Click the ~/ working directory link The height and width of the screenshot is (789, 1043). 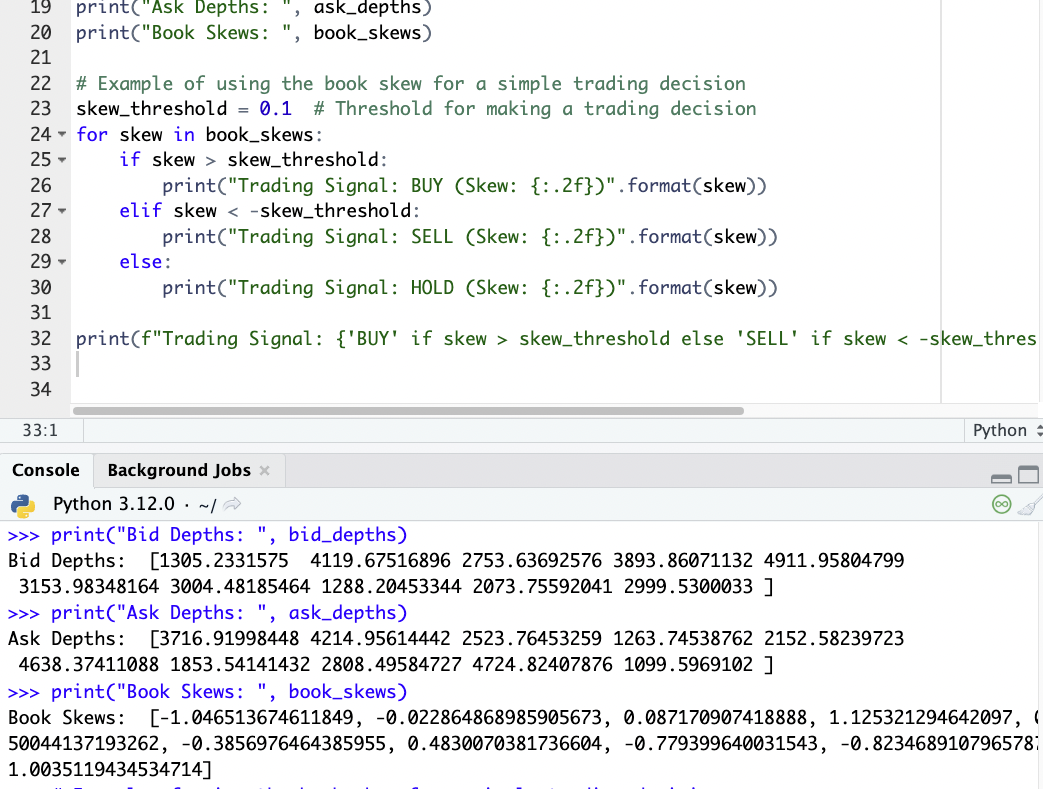tap(209, 503)
